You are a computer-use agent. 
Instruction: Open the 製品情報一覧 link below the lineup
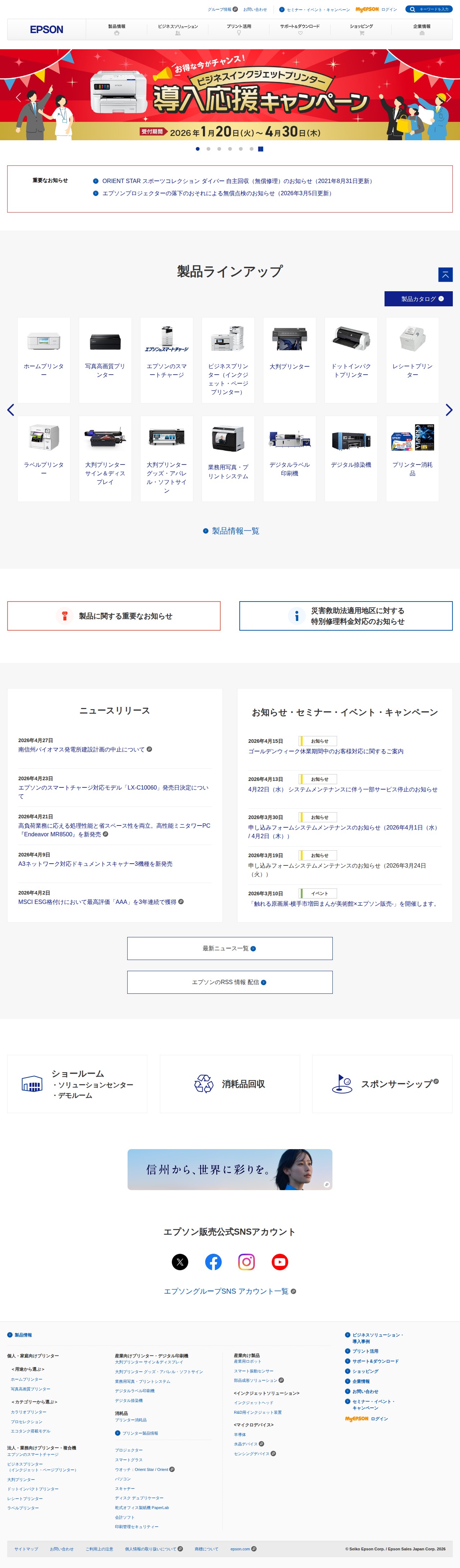pos(231,531)
